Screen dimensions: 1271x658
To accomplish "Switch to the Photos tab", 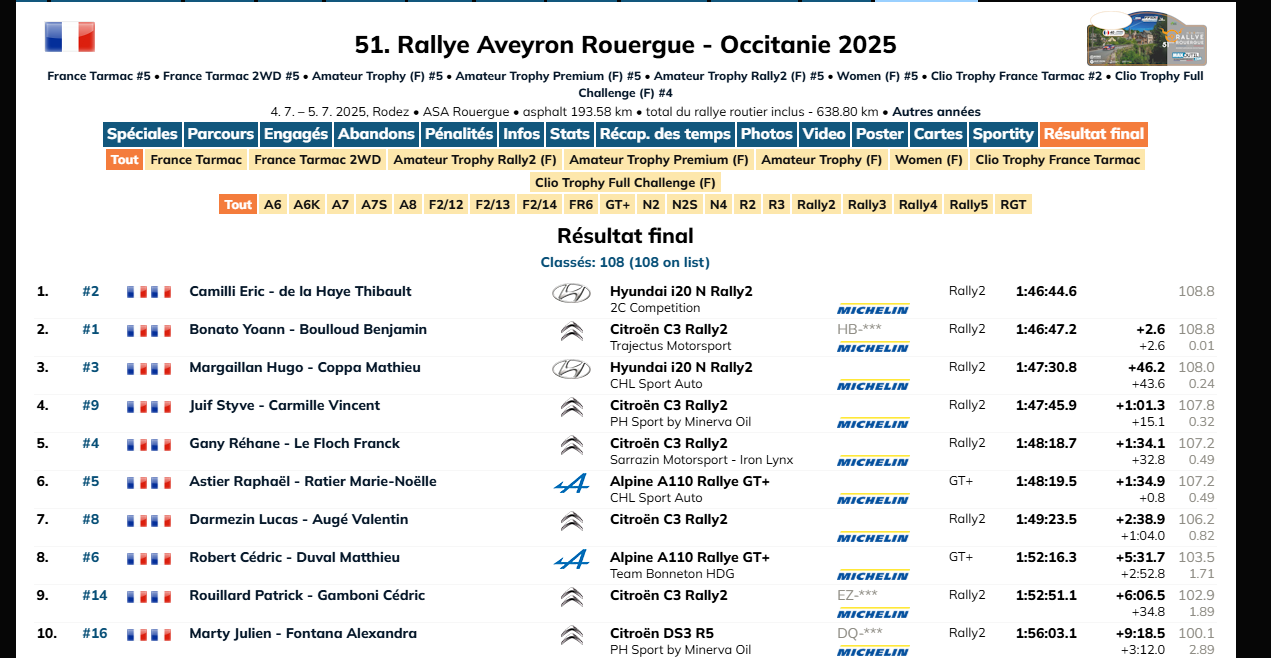I will pyautogui.click(x=767, y=134).
